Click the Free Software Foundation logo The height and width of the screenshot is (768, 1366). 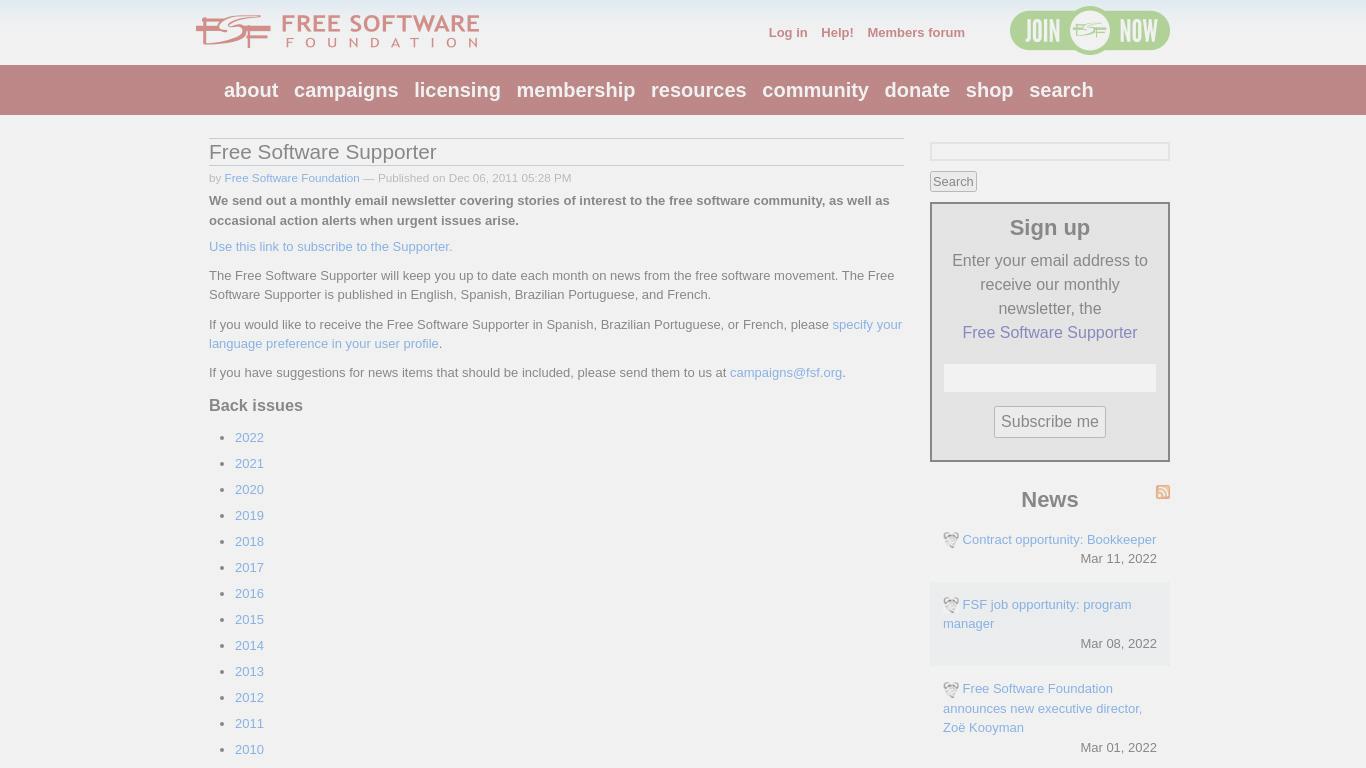(337, 31)
